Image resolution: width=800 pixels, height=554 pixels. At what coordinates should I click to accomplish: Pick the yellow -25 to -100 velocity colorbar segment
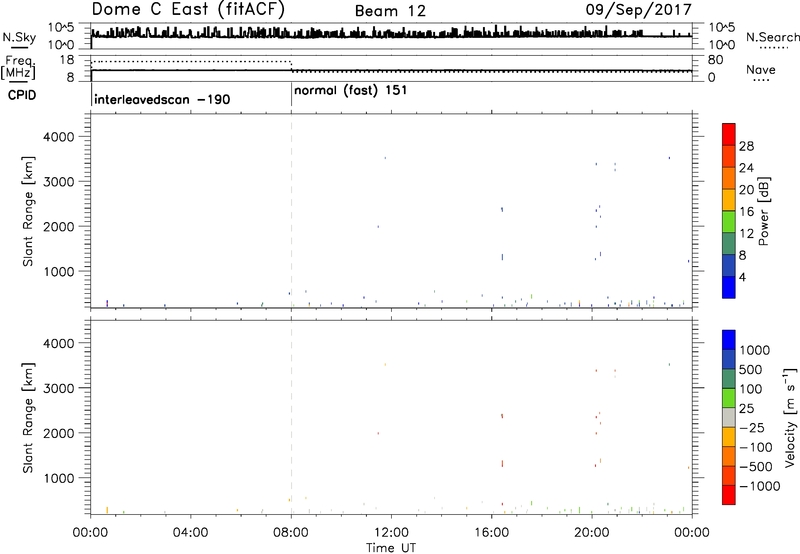click(x=729, y=437)
